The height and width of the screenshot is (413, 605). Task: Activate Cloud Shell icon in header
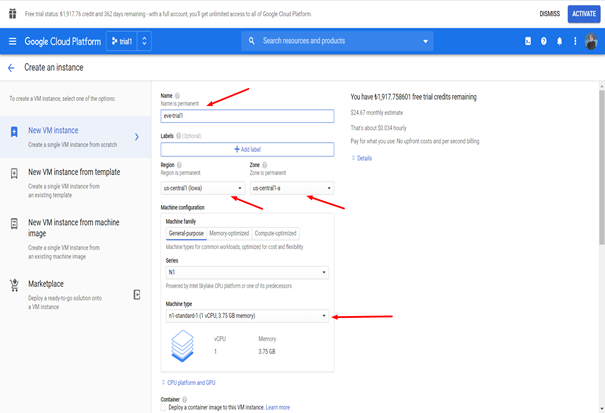pyautogui.click(x=528, y=41)
